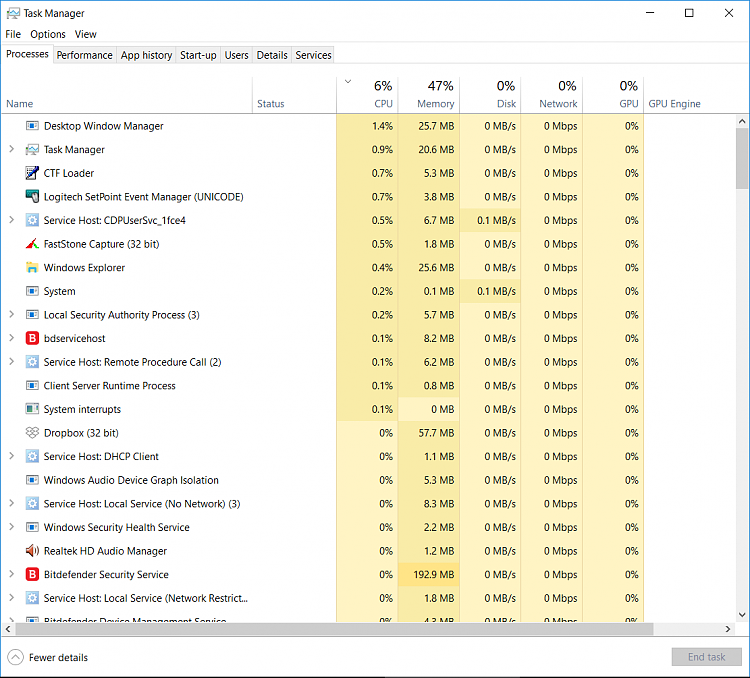Click the FastStone Capture icon
This screenshot has height=678, width=750.
(32, 244)
